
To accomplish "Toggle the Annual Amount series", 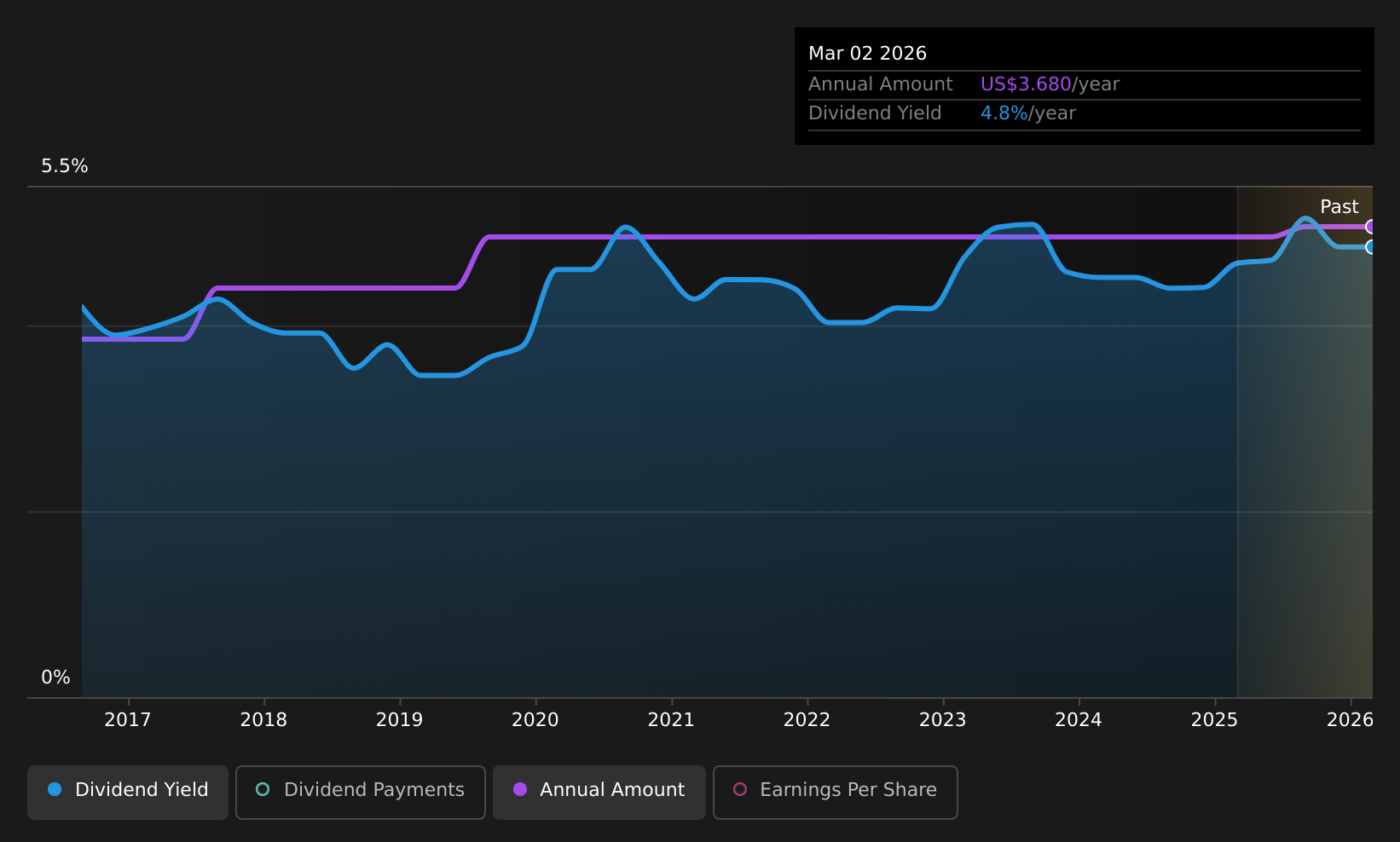I will pos(599,792).
